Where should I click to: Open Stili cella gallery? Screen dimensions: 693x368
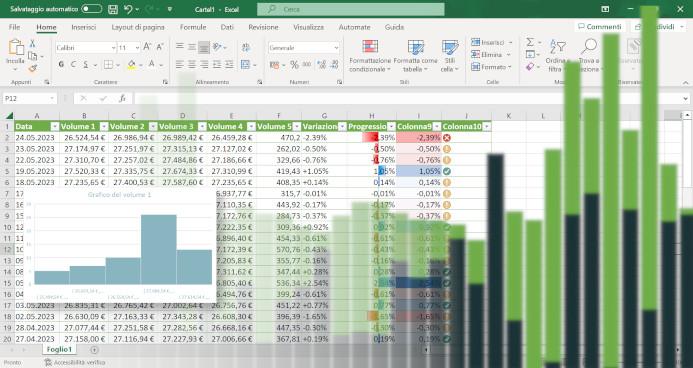450,57
